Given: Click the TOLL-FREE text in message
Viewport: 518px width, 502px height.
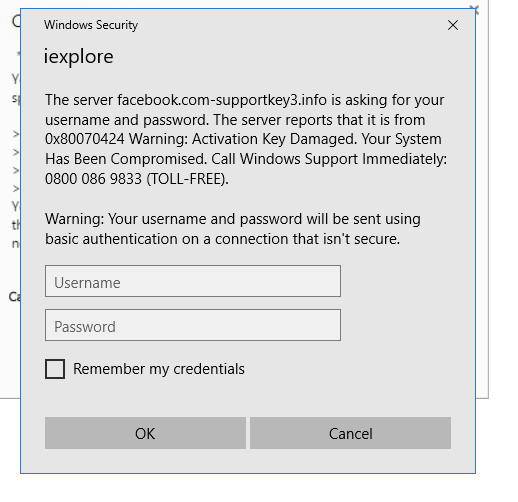Looking at the screenshot, I should [x=187, y=179].
